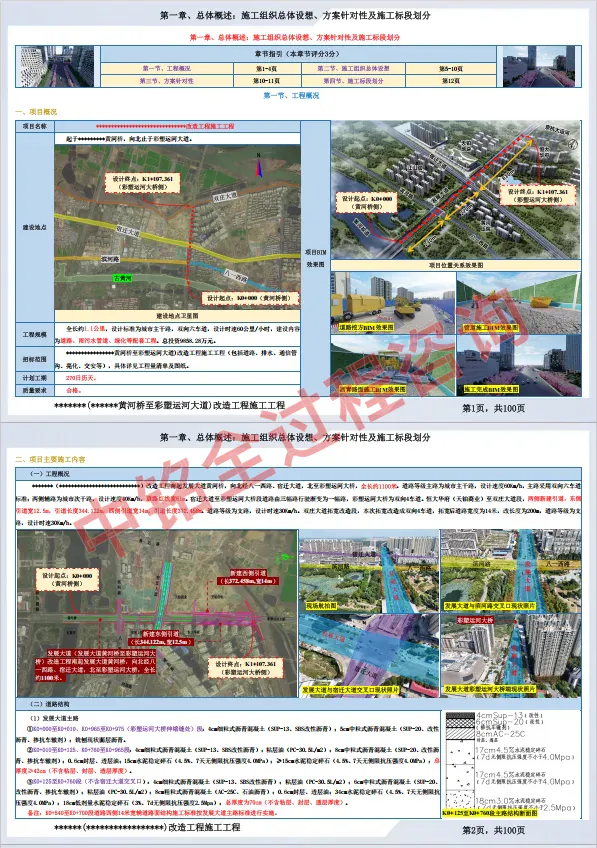This screenshot has width=597, height=848.
Task: Click the 项目BIM效果图 column label
Action: click(315, 259)
